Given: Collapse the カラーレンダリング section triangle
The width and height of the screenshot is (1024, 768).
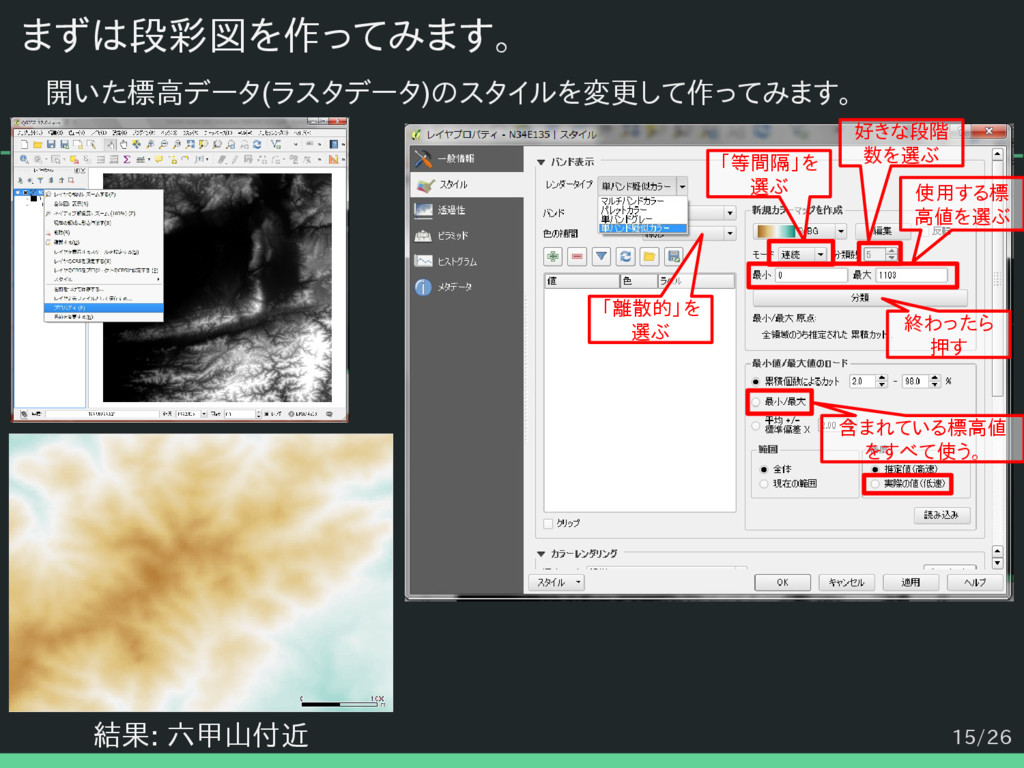Looking at the screenshot, I should click(x=541, y=554).
